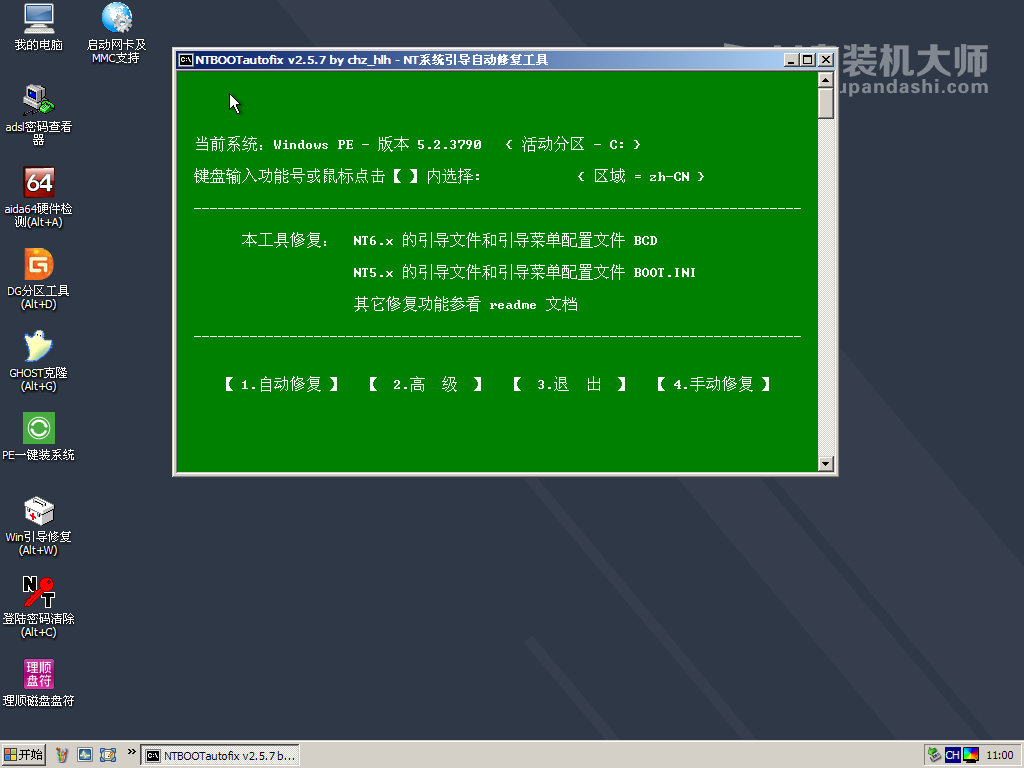1024x768 pixels.
Task: Open GHOST克隆 ghost icon
Action: [38, 346]
